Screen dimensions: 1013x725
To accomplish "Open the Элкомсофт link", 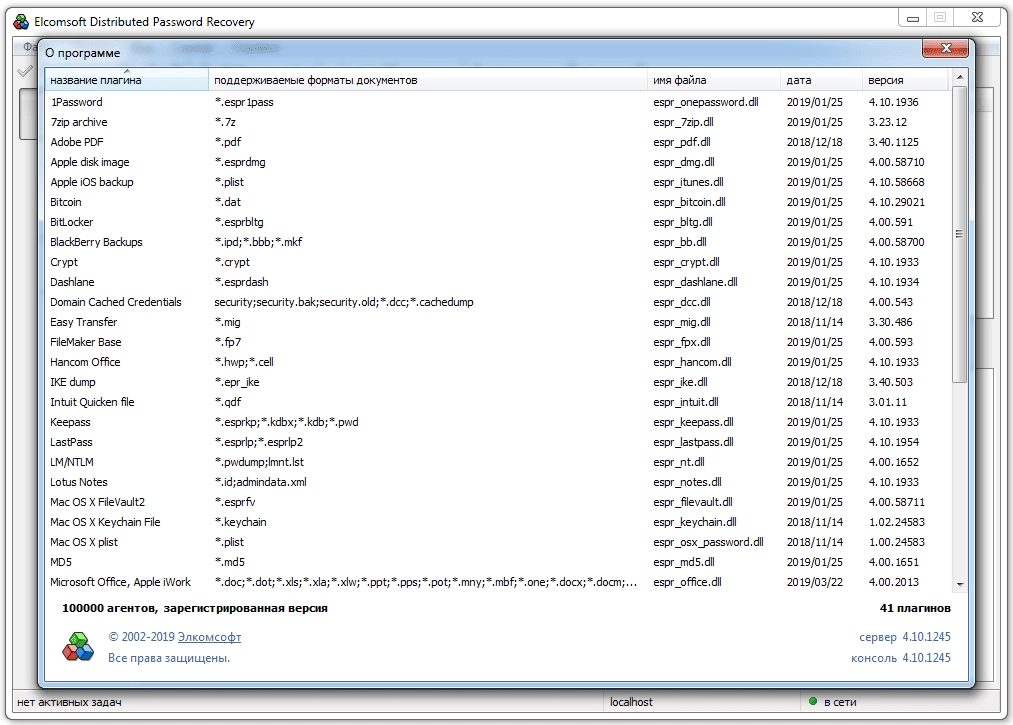I will point(209,636).
